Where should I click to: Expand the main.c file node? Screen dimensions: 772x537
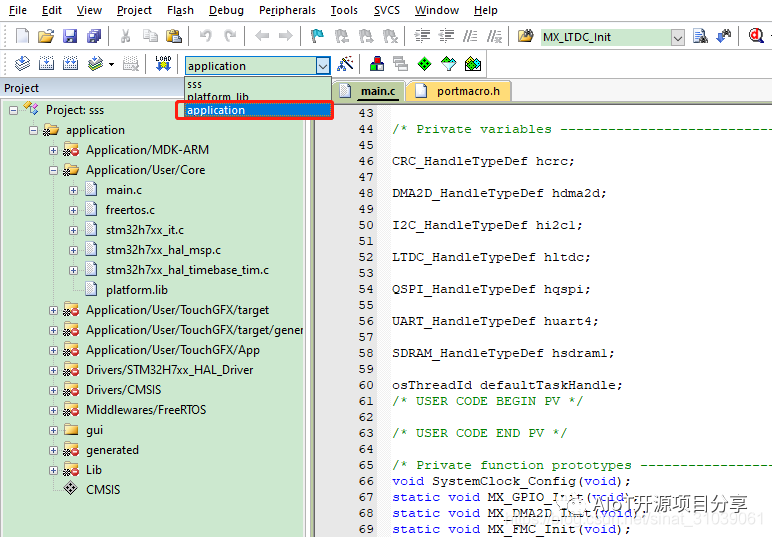(73, 190)
